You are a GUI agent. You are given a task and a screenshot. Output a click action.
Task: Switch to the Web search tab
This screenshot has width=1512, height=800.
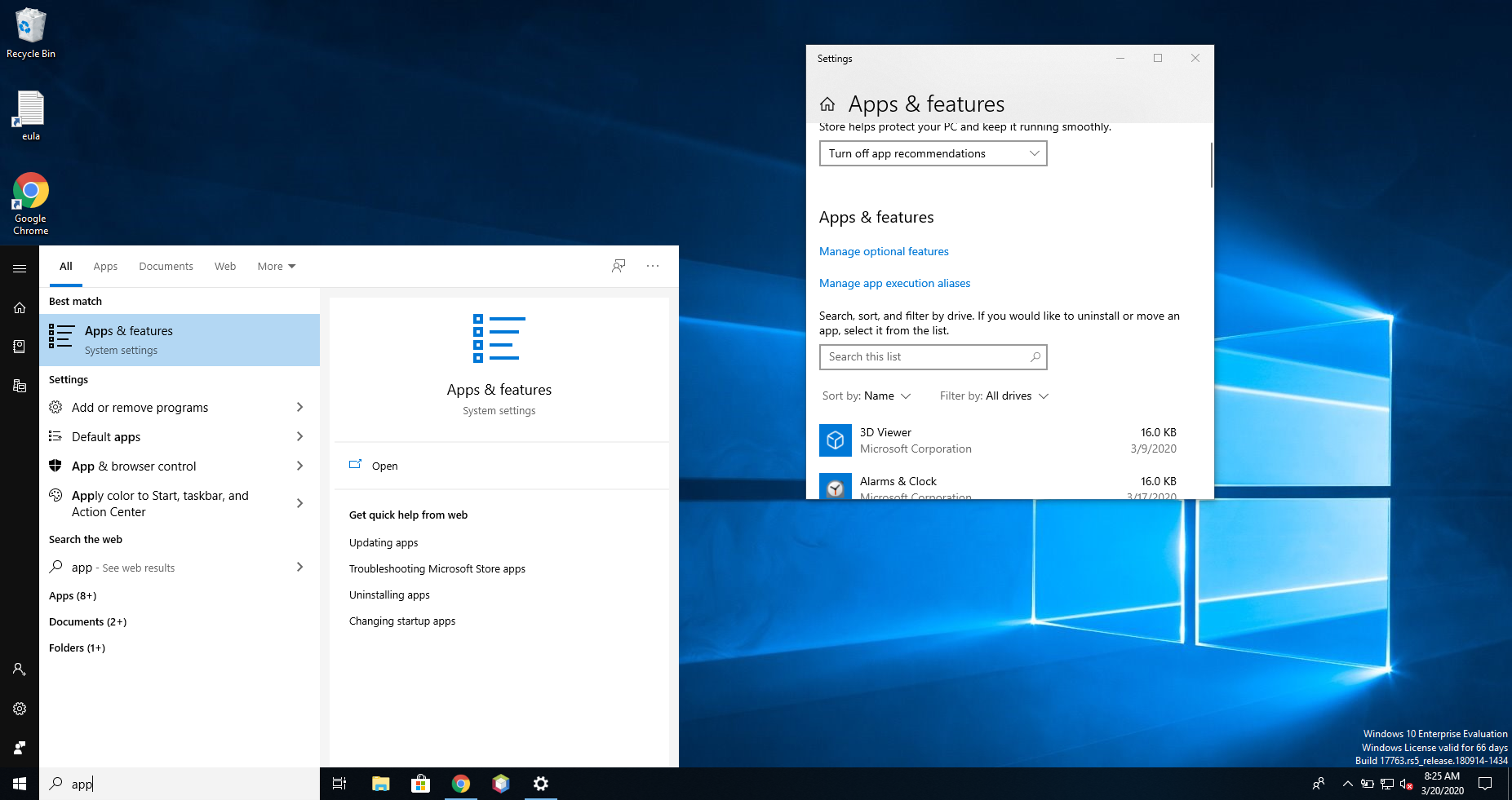point(225,266)
